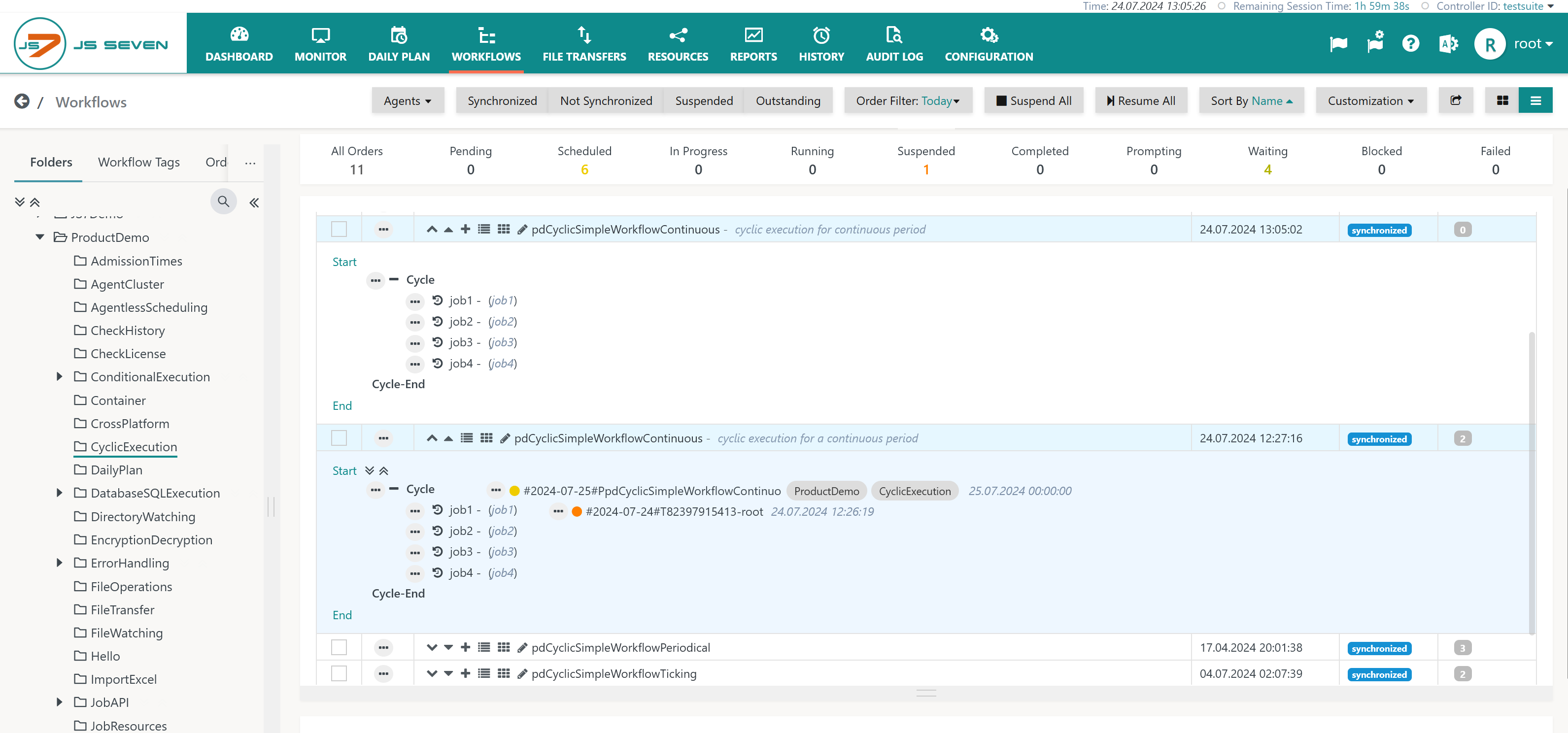Click order count badge 3 for Periodical

point(1462,648)
